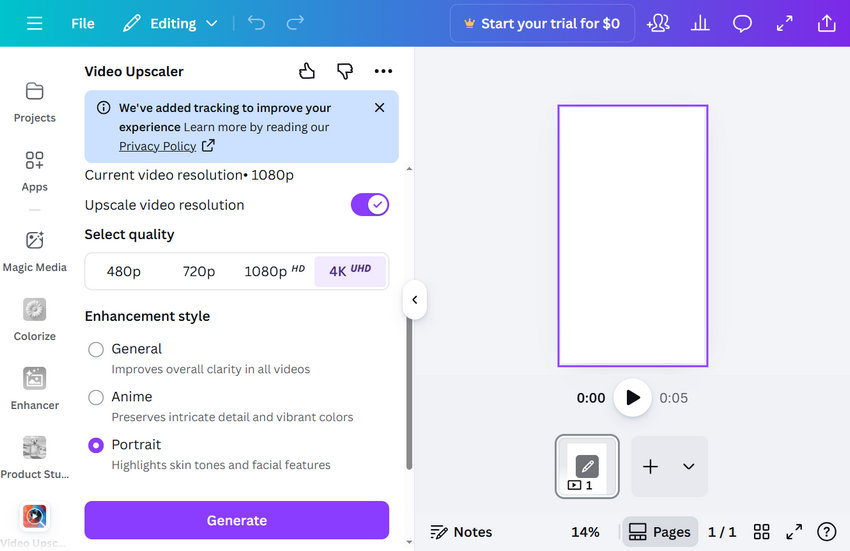Click the Generate button
Viewport: 850px width, 551px height.
click(x=236, y=520)
